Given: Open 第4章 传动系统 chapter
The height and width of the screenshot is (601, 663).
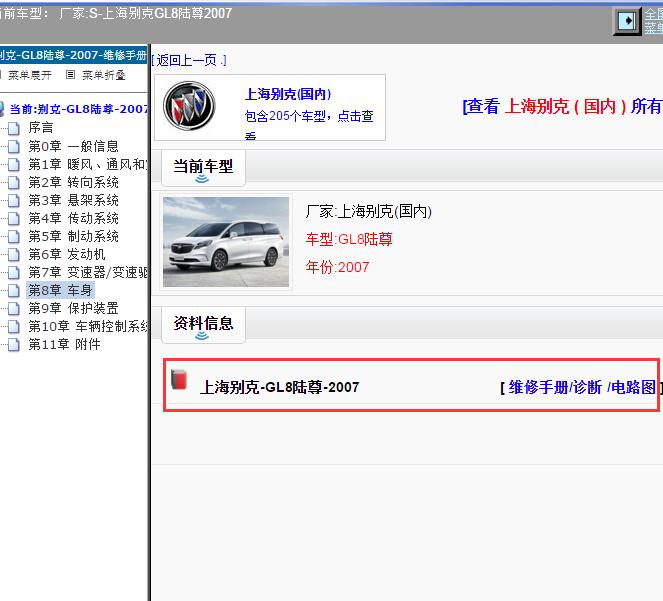Looking at the screenshot, I should 74,218.
